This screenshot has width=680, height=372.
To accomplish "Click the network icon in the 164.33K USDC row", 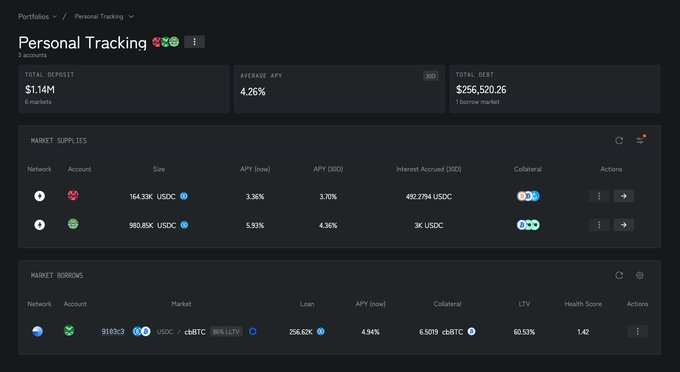I will (x=39, y=196).
